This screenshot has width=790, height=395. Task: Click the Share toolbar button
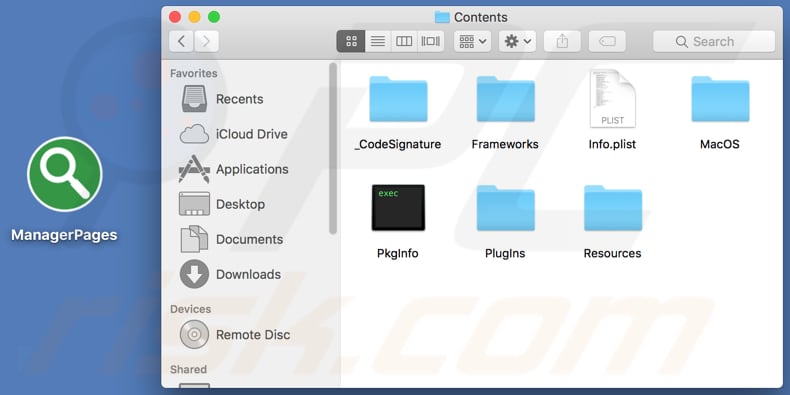pos(562,41)
